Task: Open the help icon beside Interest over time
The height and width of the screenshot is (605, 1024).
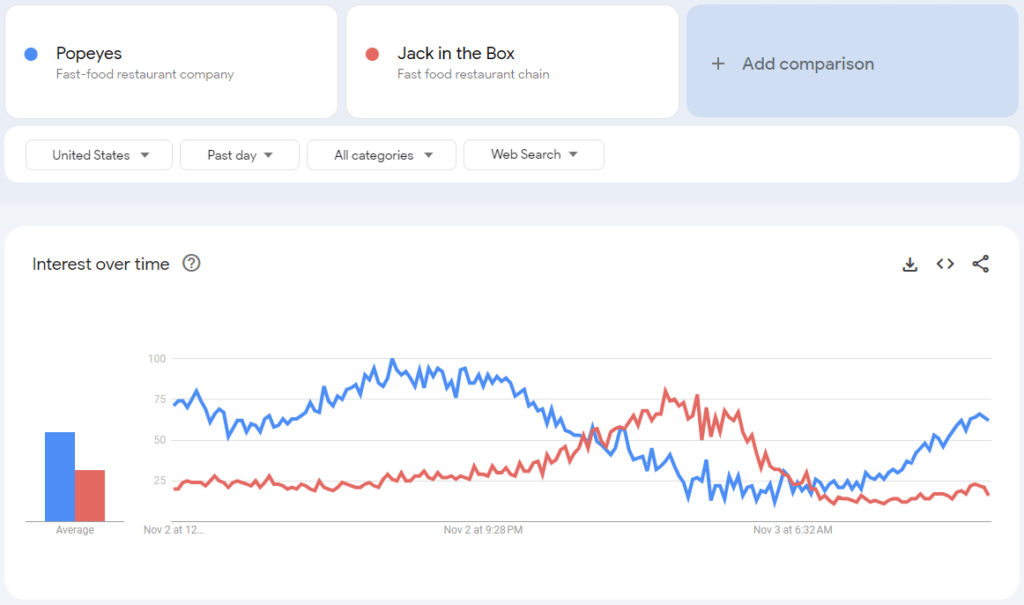Action: (x=191, y=263)
